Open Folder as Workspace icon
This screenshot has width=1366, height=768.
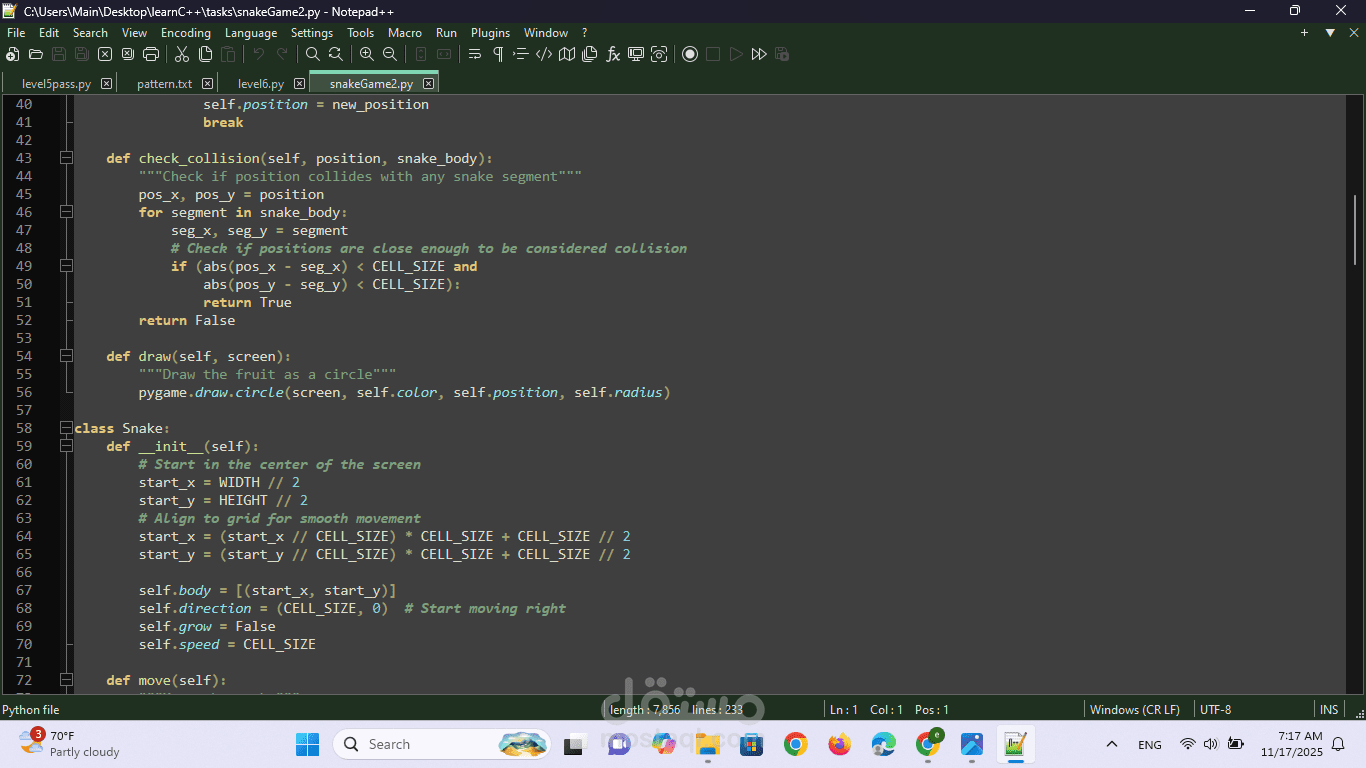coord(636,54)
